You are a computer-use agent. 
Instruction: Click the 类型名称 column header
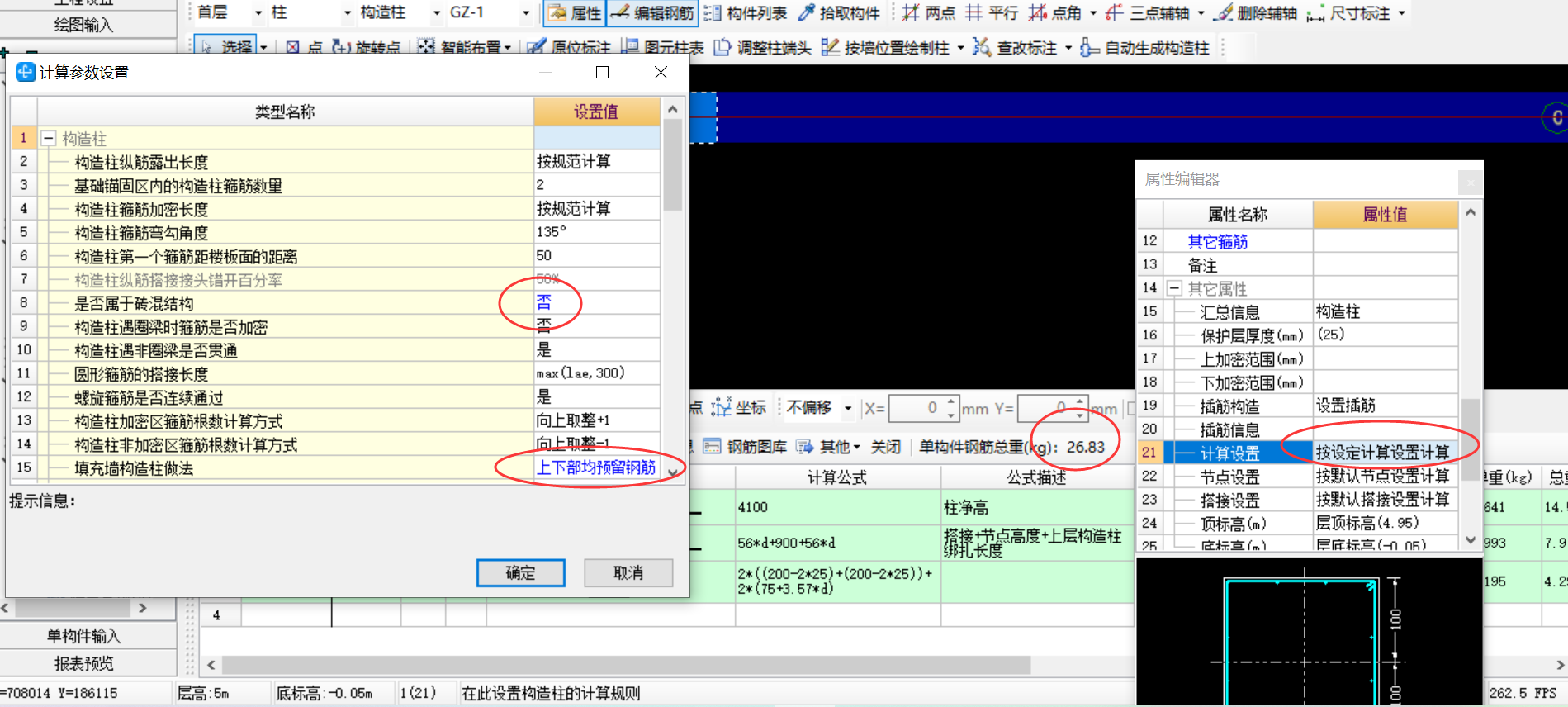[x=285, y=112]
